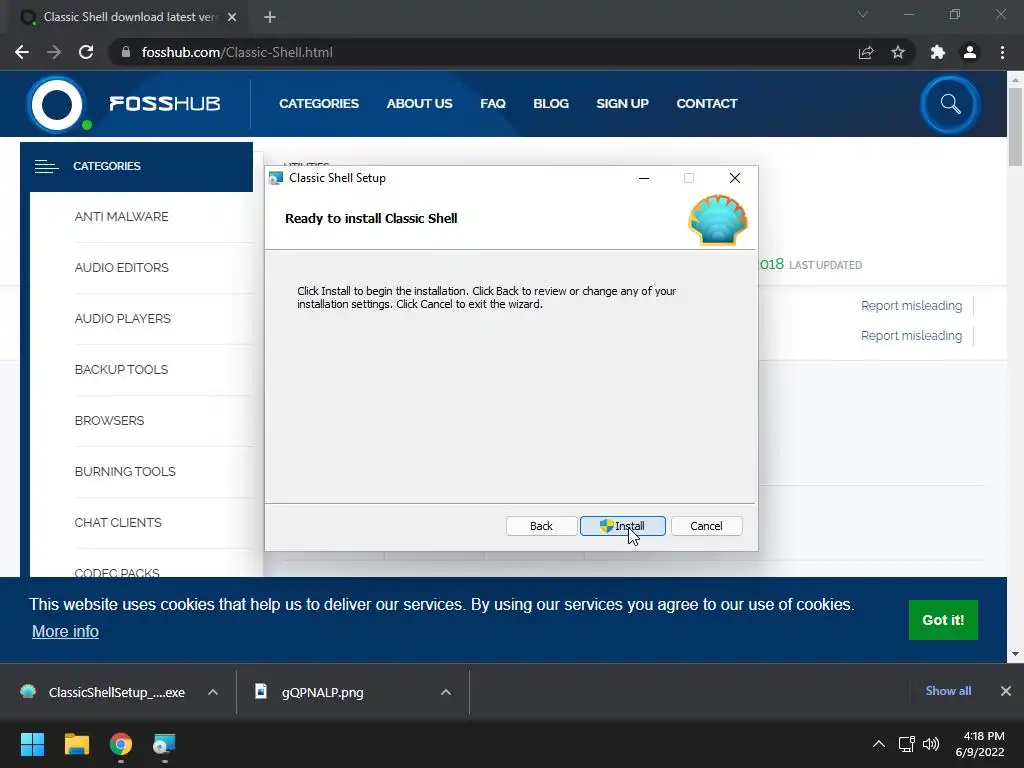Click the Classic Shell Setup title icon

276,178
